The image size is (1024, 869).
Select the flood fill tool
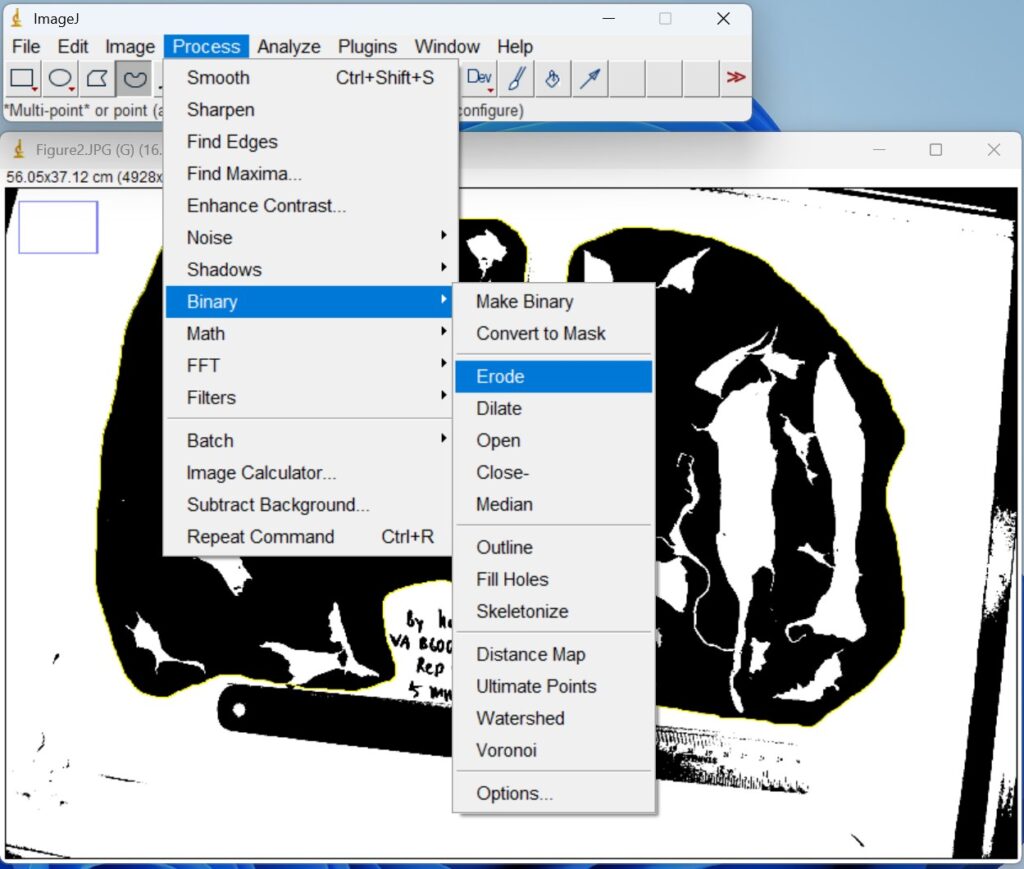pyautogui.click(x=553, y=78)
